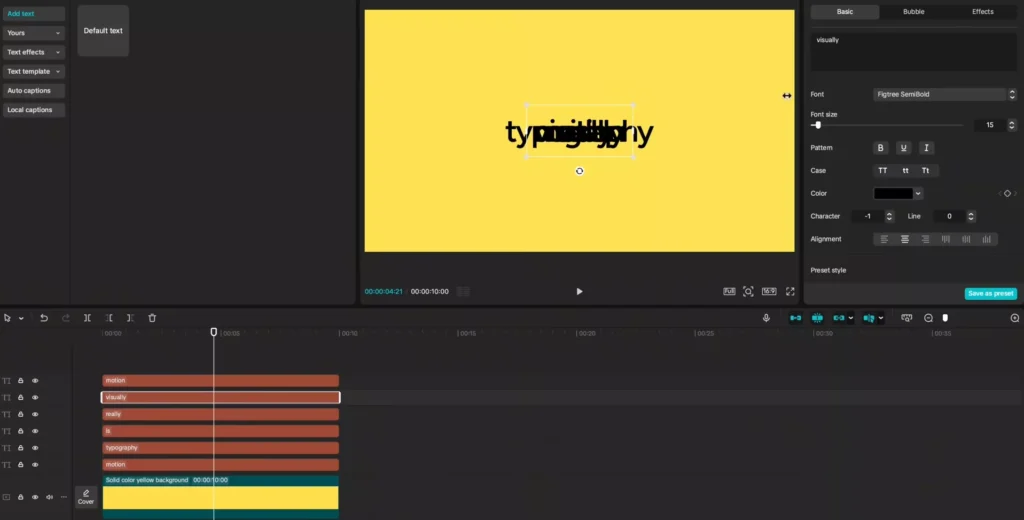
Task: Set text case to title case Tt
Action: pyautogui.click(x=925, y=171)
